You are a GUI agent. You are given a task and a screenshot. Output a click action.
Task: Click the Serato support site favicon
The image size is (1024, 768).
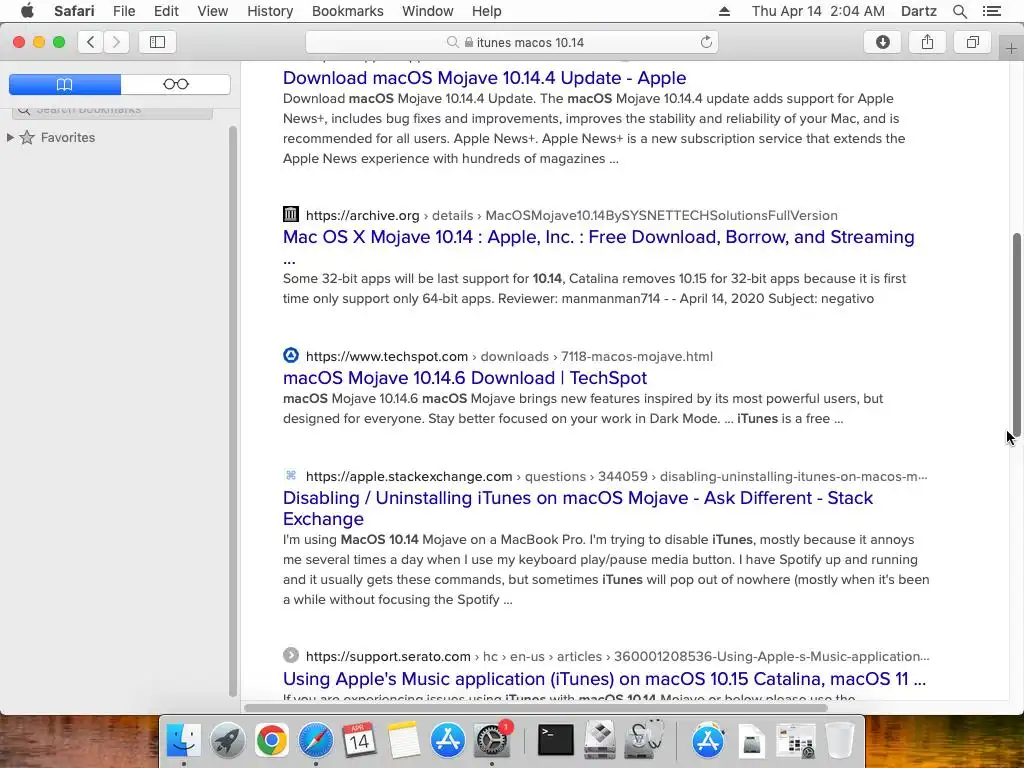(291, 655)
